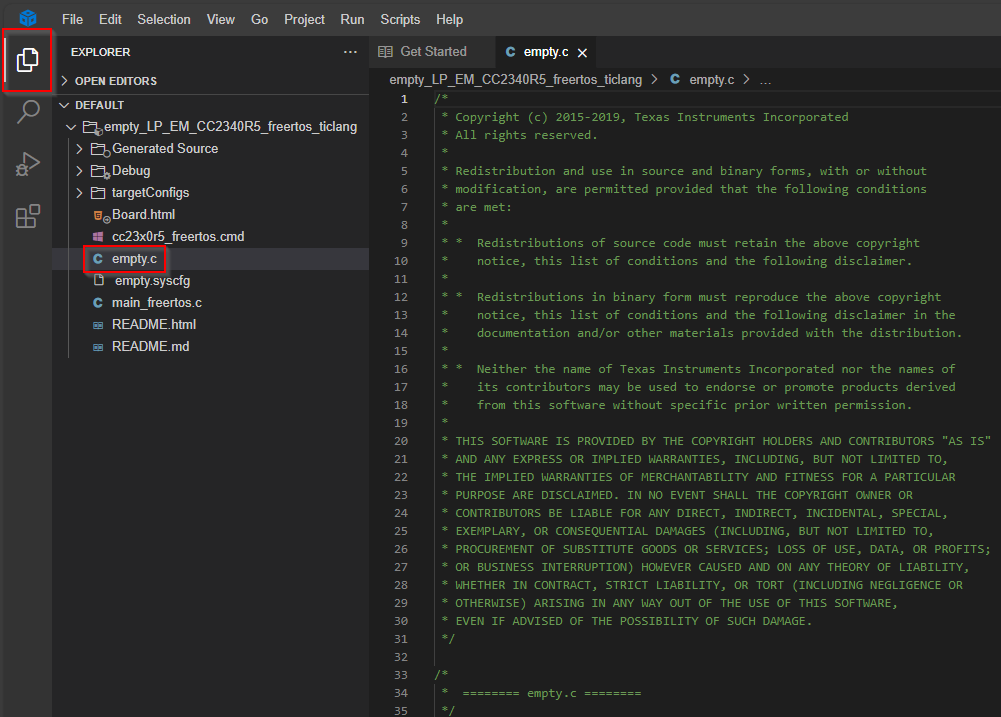This screenshot has width=1001, height=717.
Task: Close the empty.c editor tab
Action: (583, 52)
